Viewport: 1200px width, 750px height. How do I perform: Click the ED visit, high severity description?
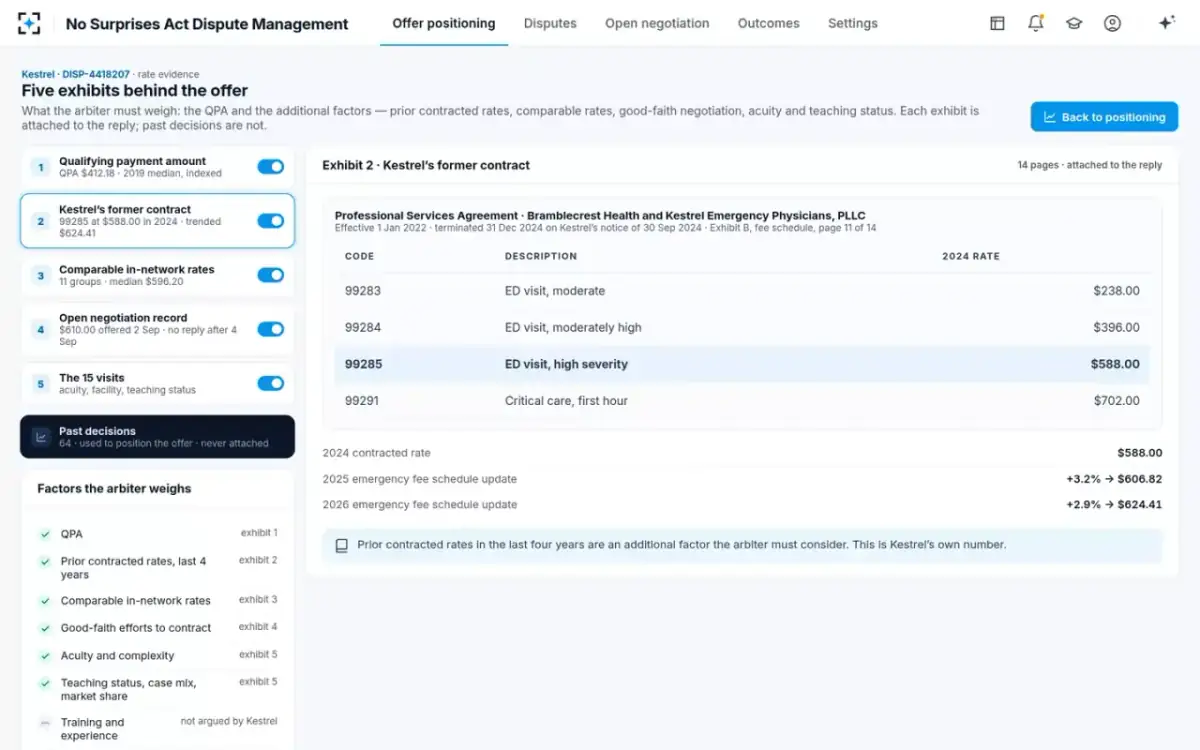tap(566, 364)
